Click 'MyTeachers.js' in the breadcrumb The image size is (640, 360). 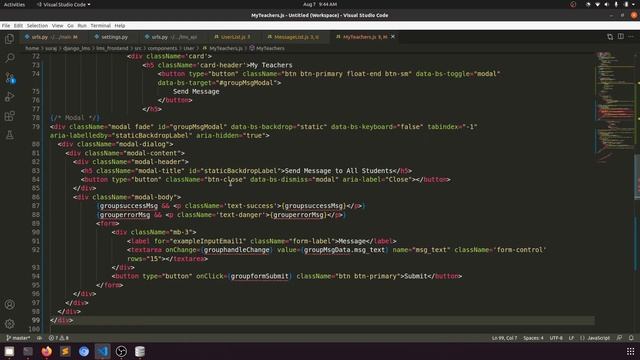coord(226,48)
